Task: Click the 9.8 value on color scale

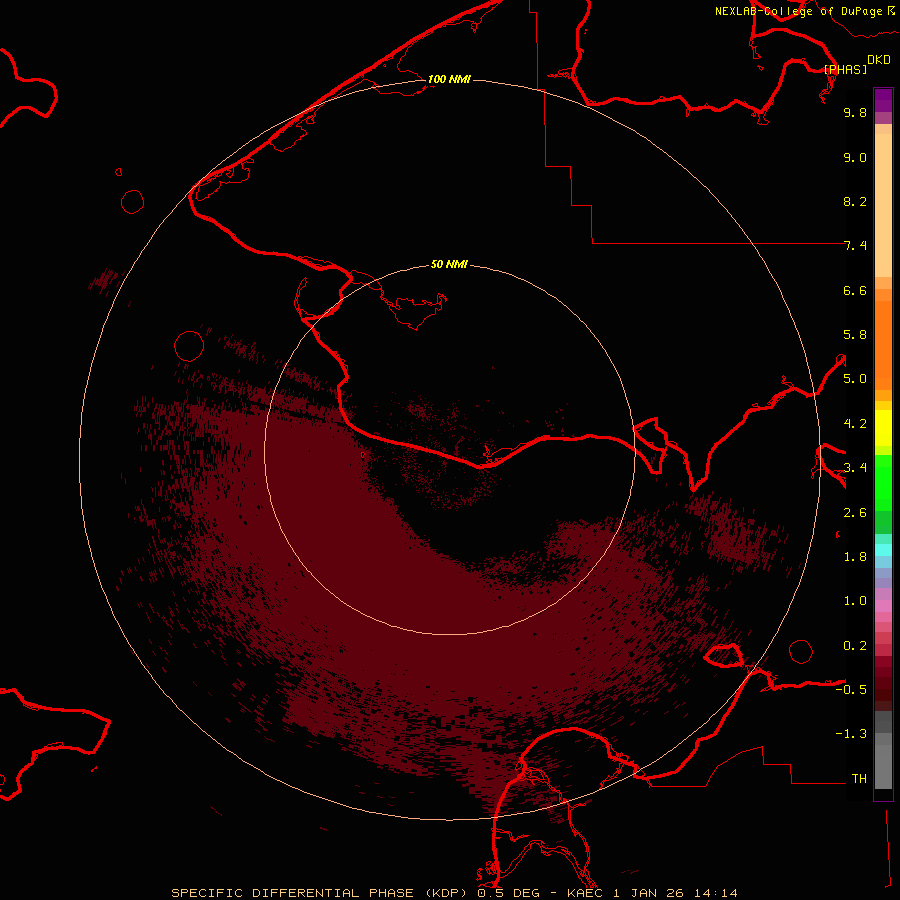Action: pos(855,112)
